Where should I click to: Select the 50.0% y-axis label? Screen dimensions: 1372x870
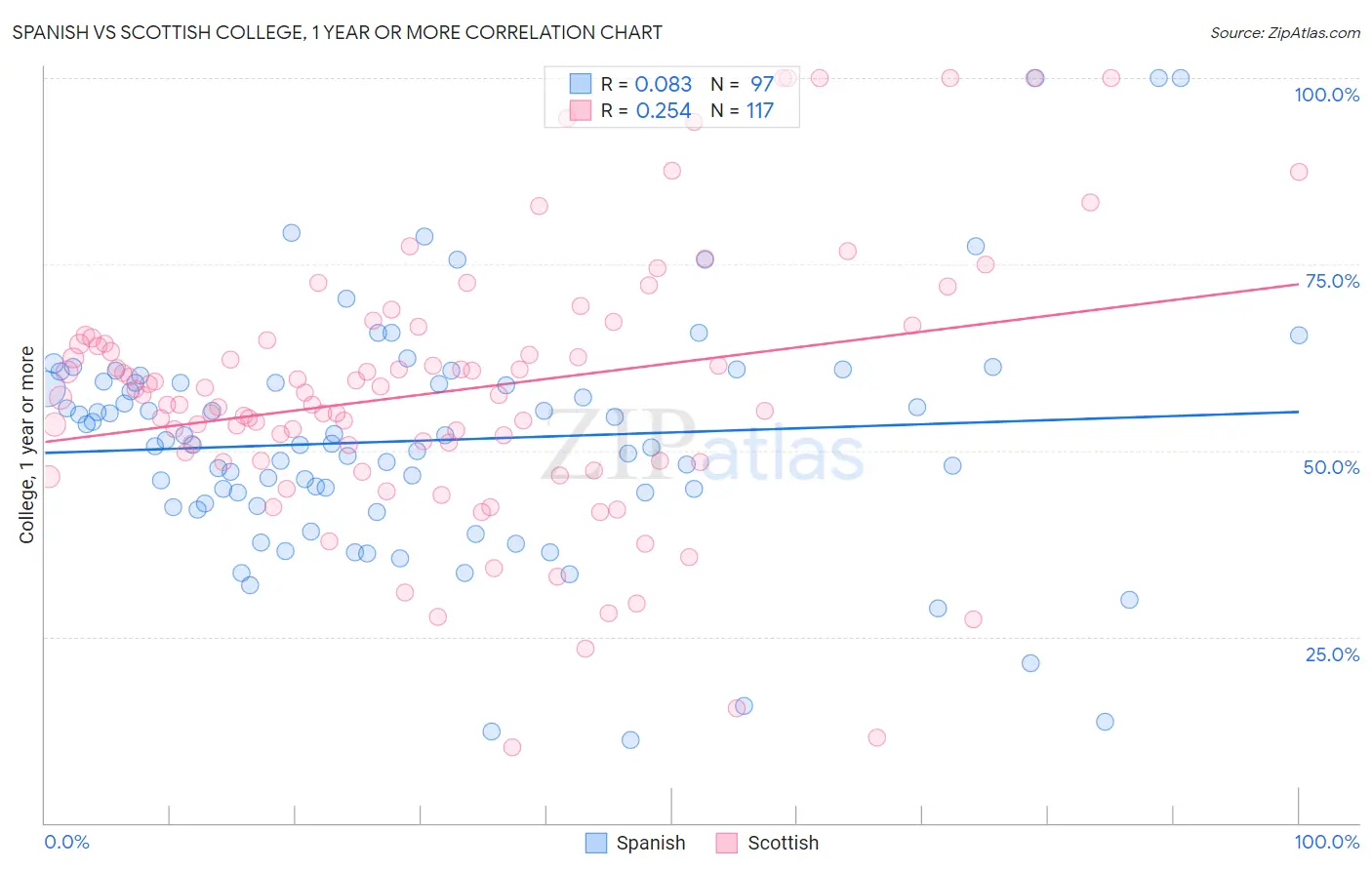coord(1331,467)
